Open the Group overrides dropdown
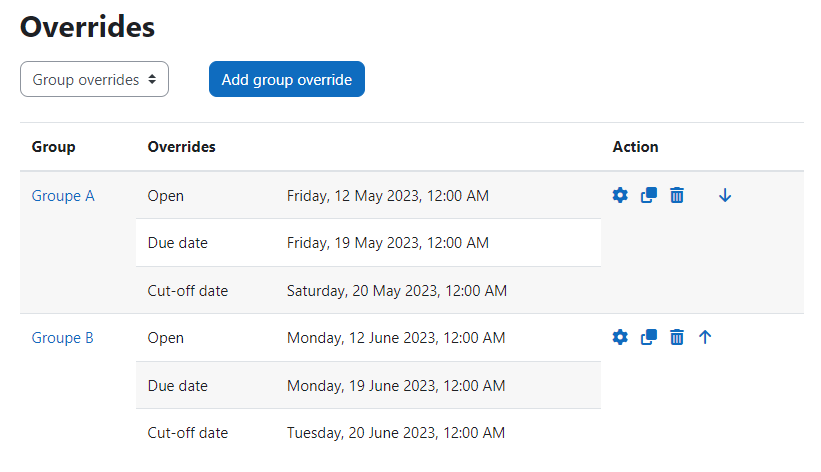 pos(94,79)
